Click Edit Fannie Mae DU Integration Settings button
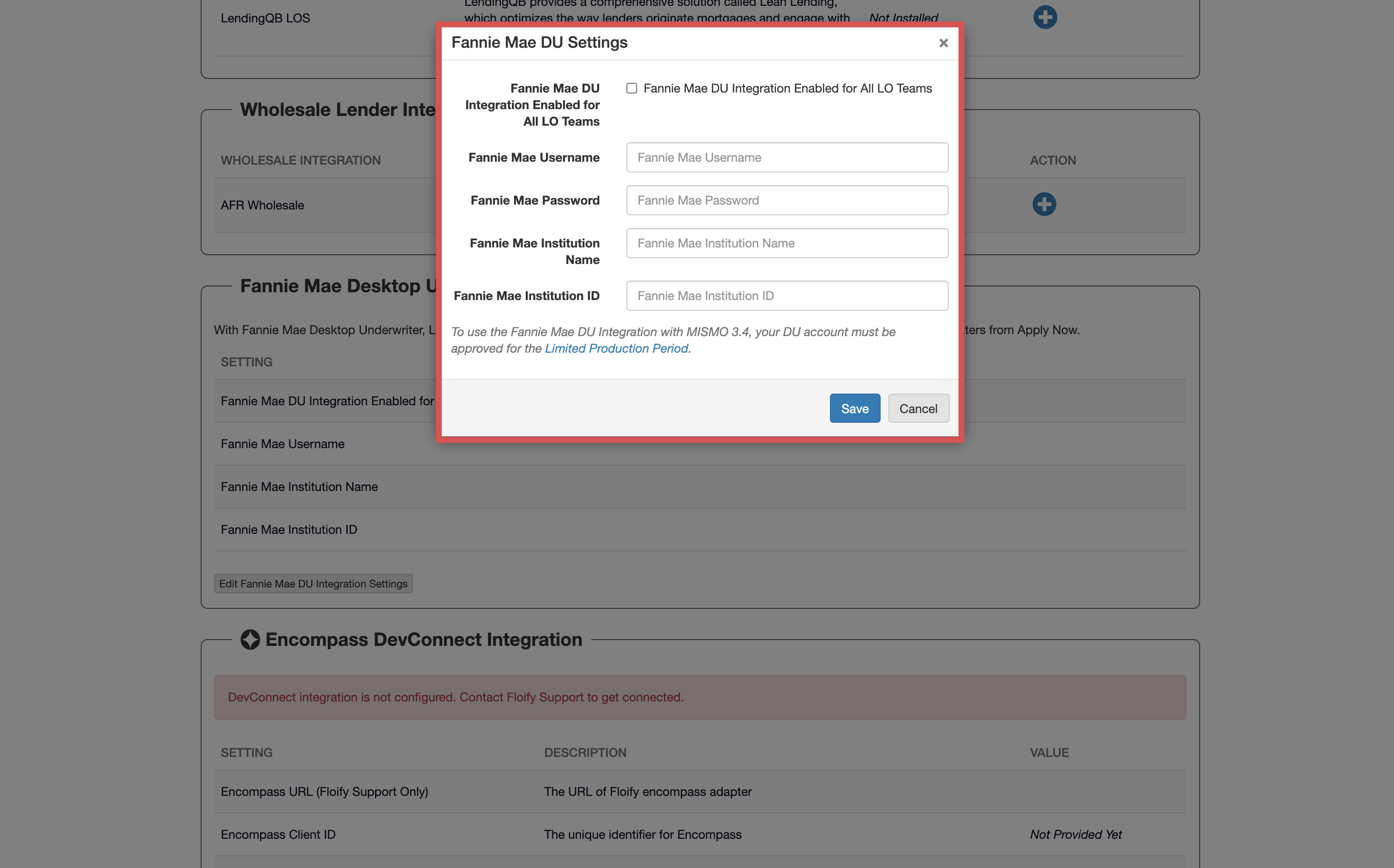This screenshot has height=868, width=1394. coord(313,583)
